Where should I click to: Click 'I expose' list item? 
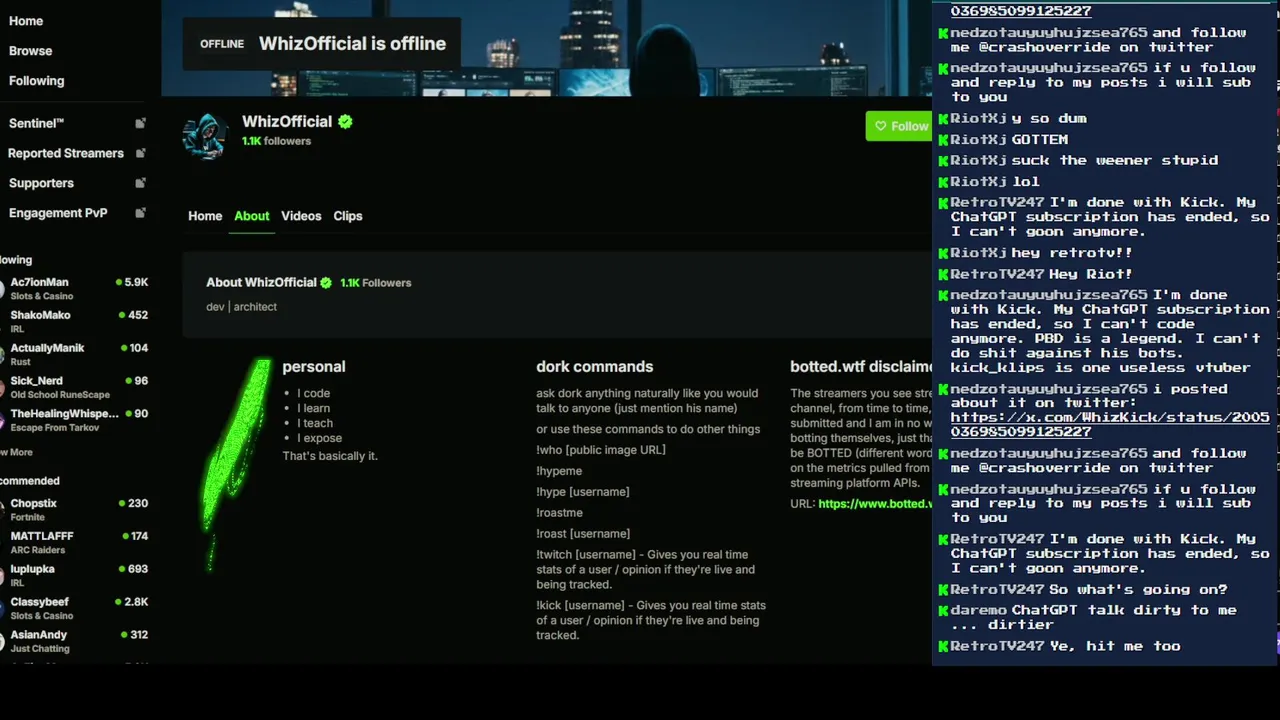319,438
